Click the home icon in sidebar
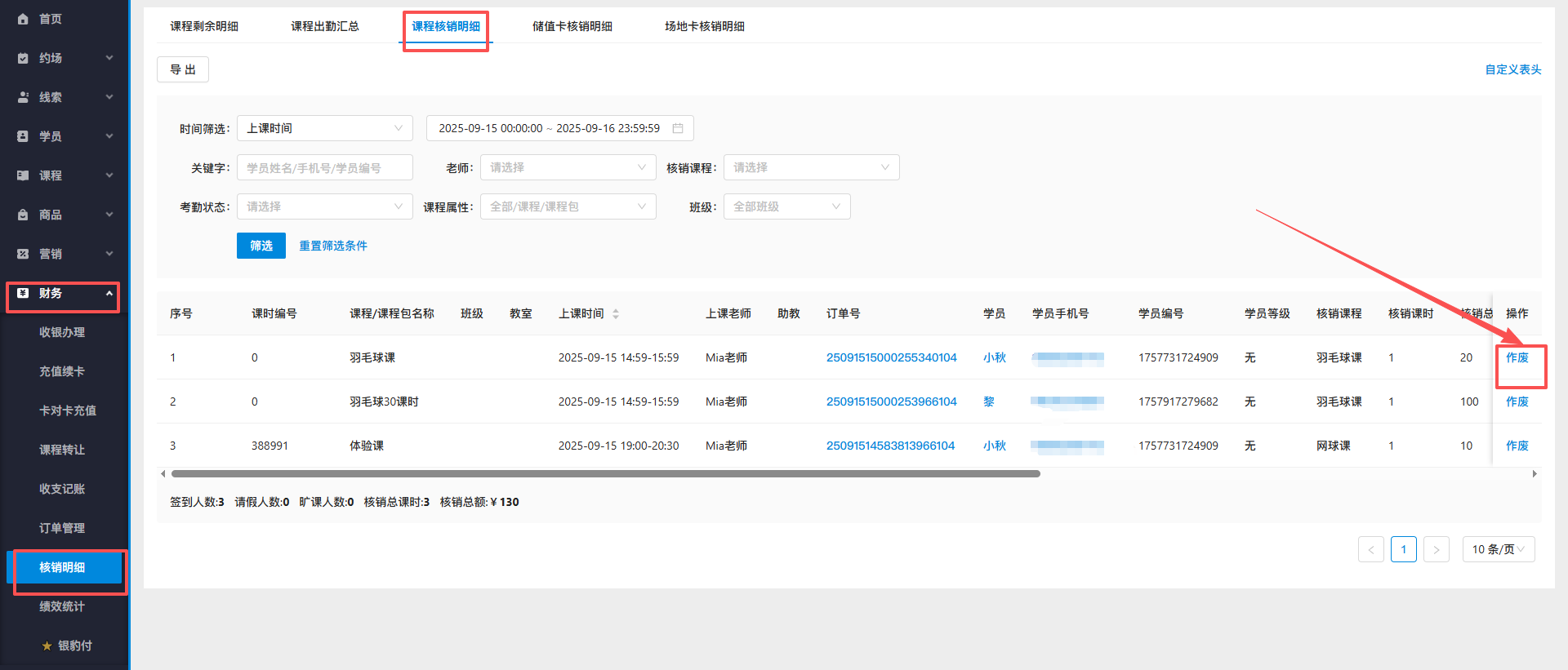The width and height of the screenshot is (1568, 670). click(23, 19)
